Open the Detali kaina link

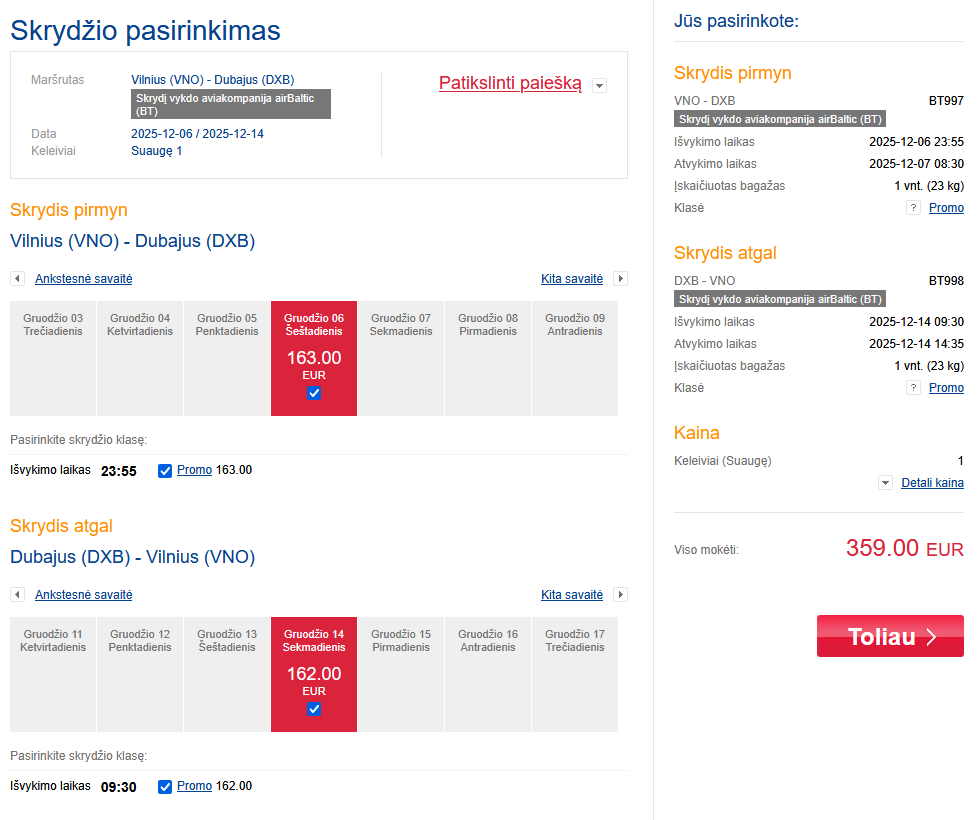pyautogui.click(x=932, y=483)
